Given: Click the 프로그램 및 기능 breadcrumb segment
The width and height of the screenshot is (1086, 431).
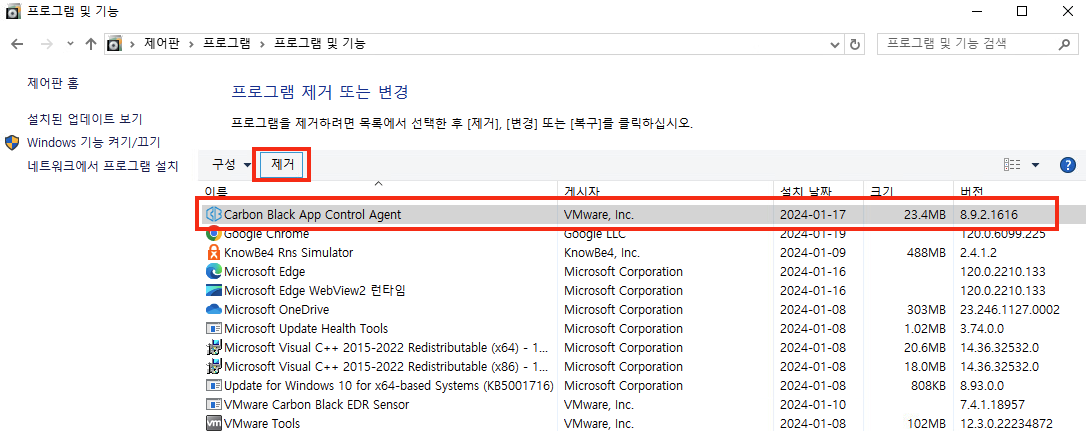Looking at the screenshot, I should click(x=320, y=44).
